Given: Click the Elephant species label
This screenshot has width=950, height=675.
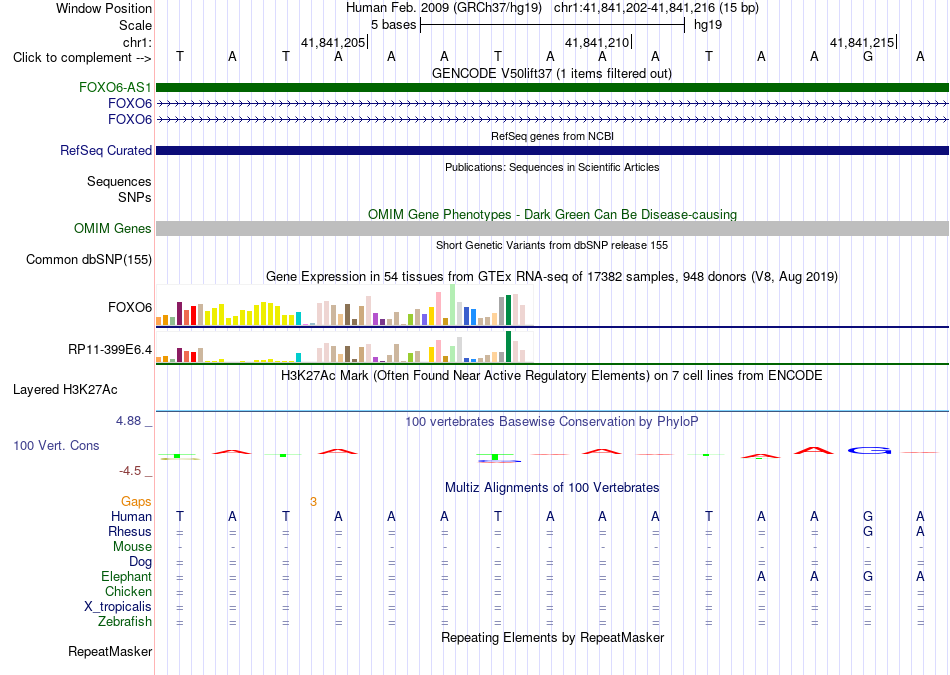Looking at the screenshot, I should click(x=127, y=577).
